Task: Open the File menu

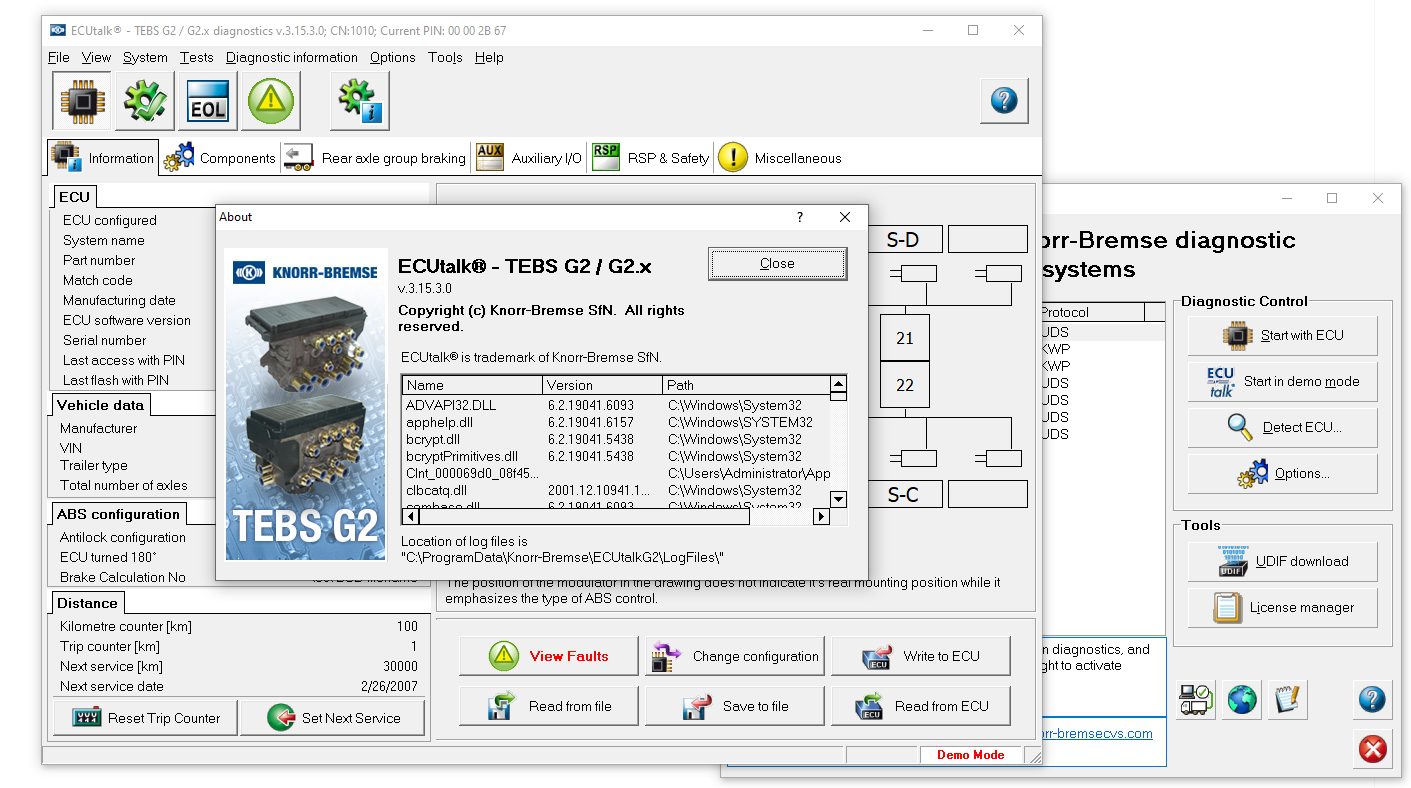Action: (x=59, y=57)
